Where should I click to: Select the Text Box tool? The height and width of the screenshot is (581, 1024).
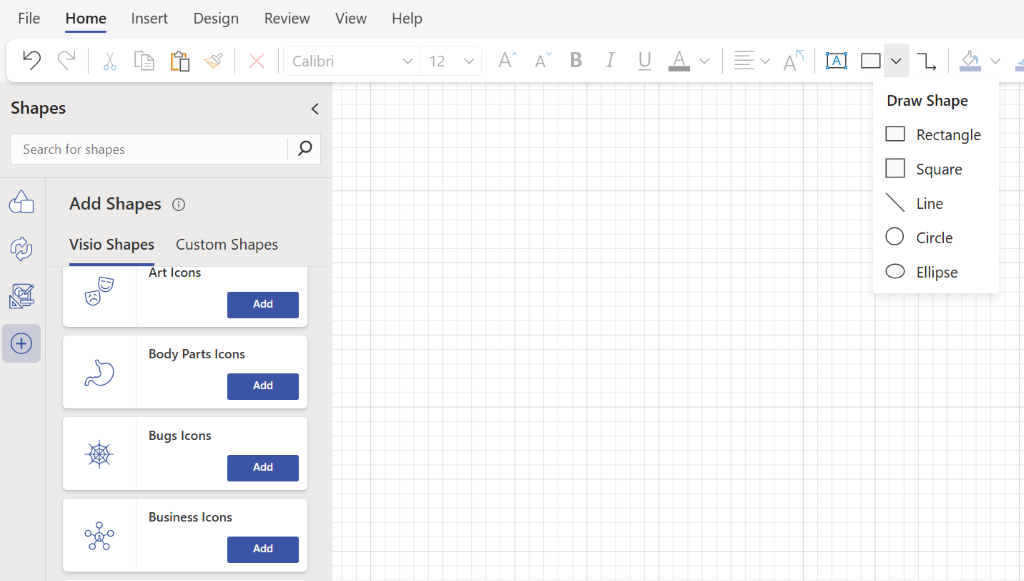click(836, 61)
